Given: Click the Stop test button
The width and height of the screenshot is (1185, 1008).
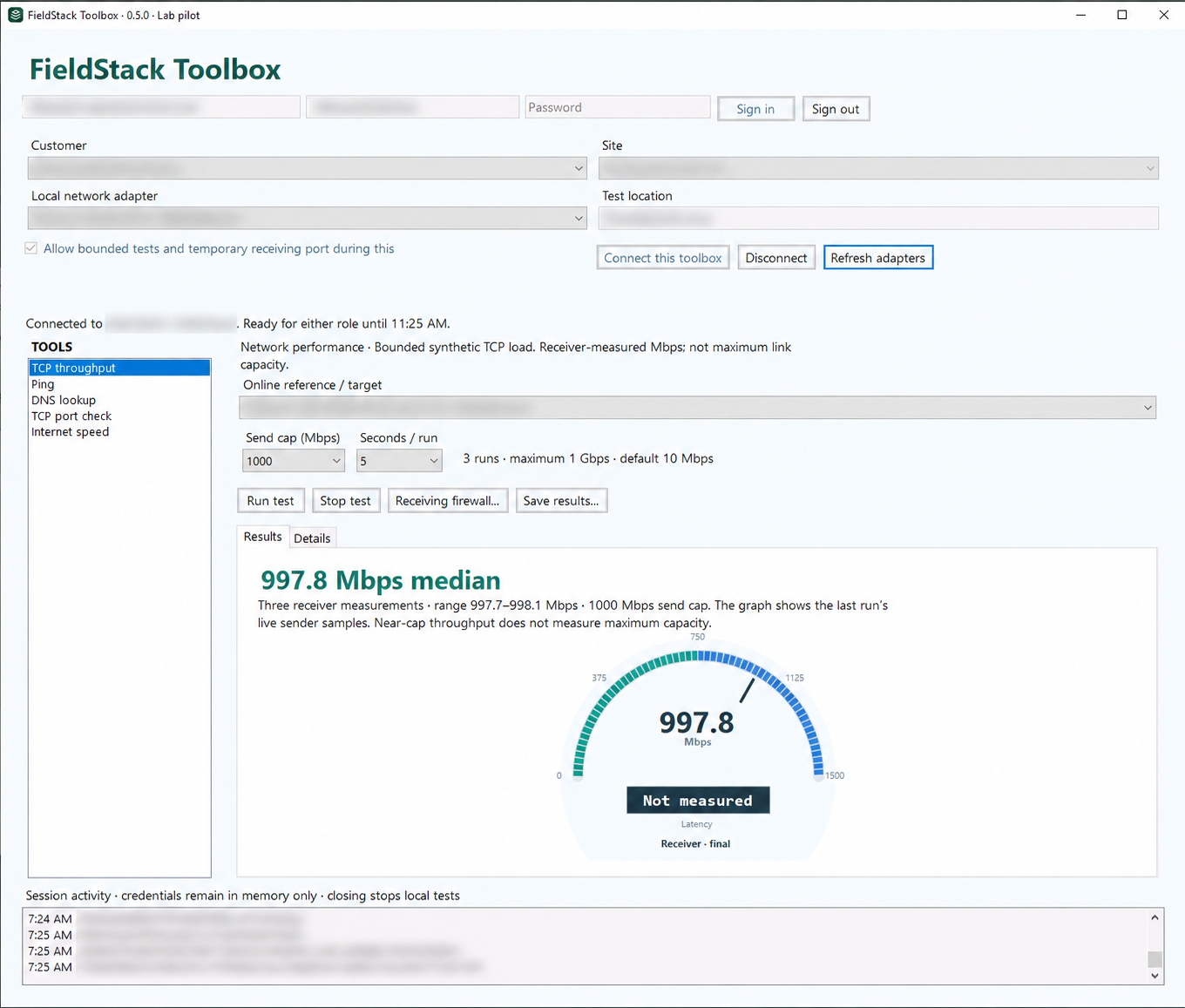Looking at the screenshot, I should coord(345,501).
